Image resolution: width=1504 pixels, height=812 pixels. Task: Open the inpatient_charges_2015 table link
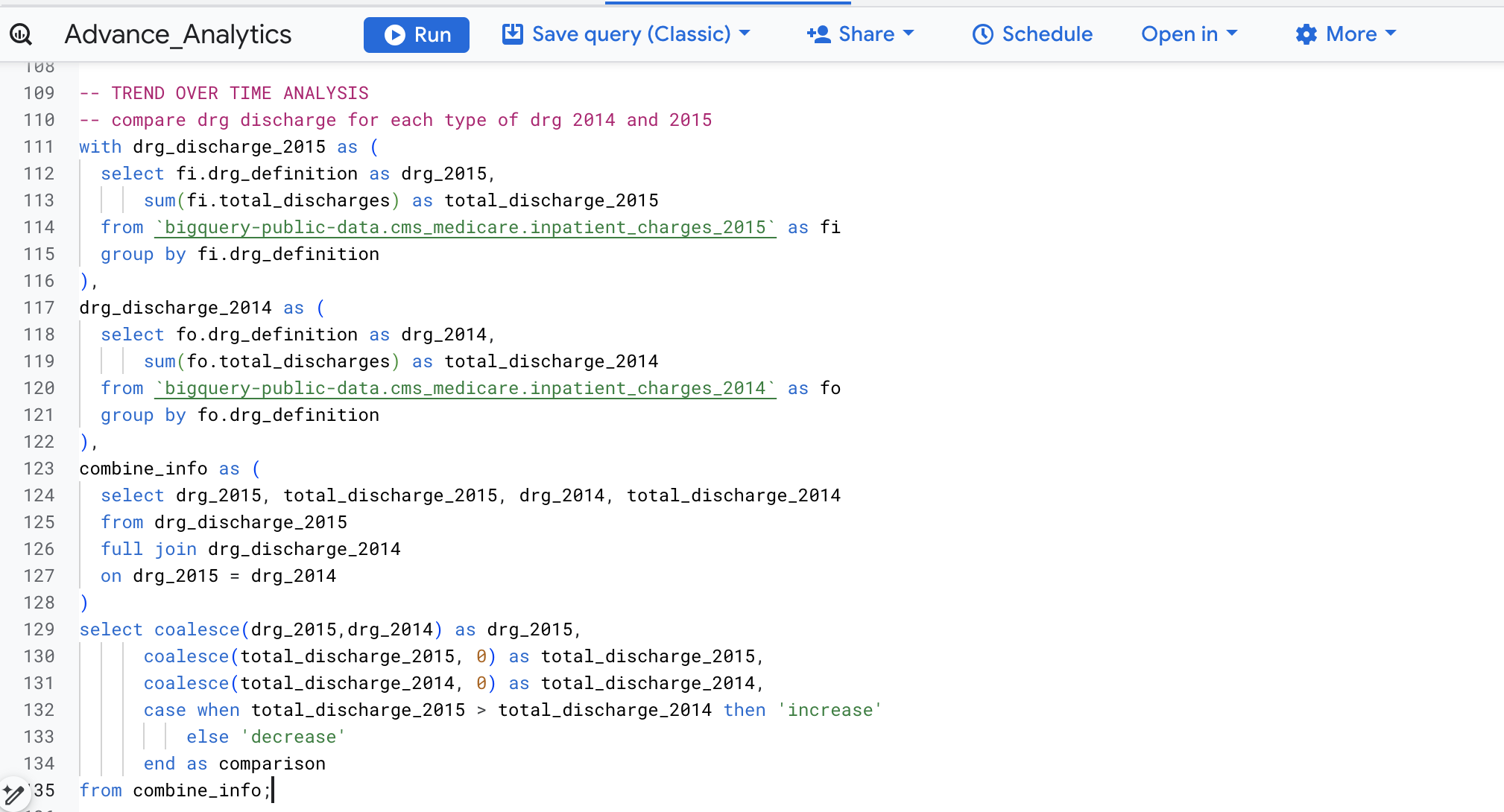pyautogui.click(x=466, y=227)
